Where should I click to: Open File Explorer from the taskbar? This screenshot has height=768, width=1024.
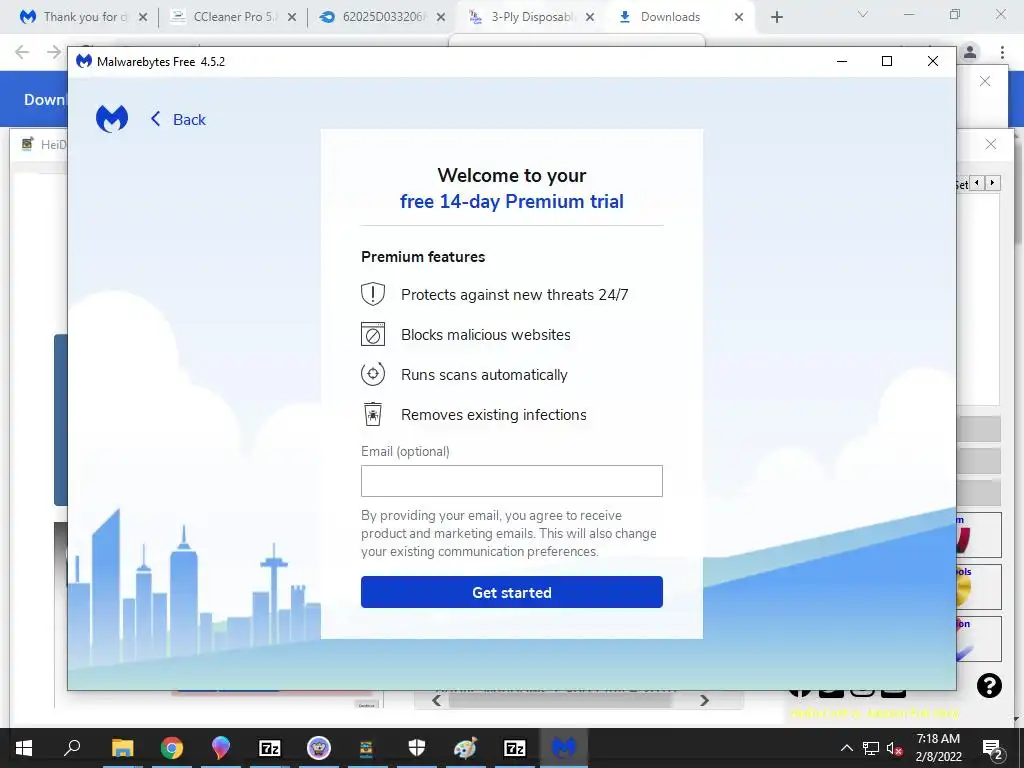click(122, 748)
